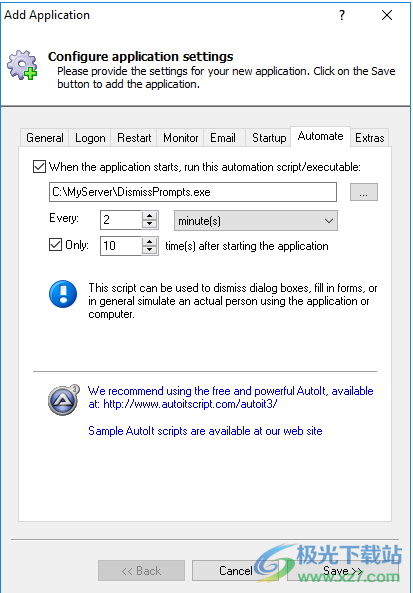The height and width of the screenshot is (593, 413).
Task: Click the script path input field
Action: click(193, 192)
